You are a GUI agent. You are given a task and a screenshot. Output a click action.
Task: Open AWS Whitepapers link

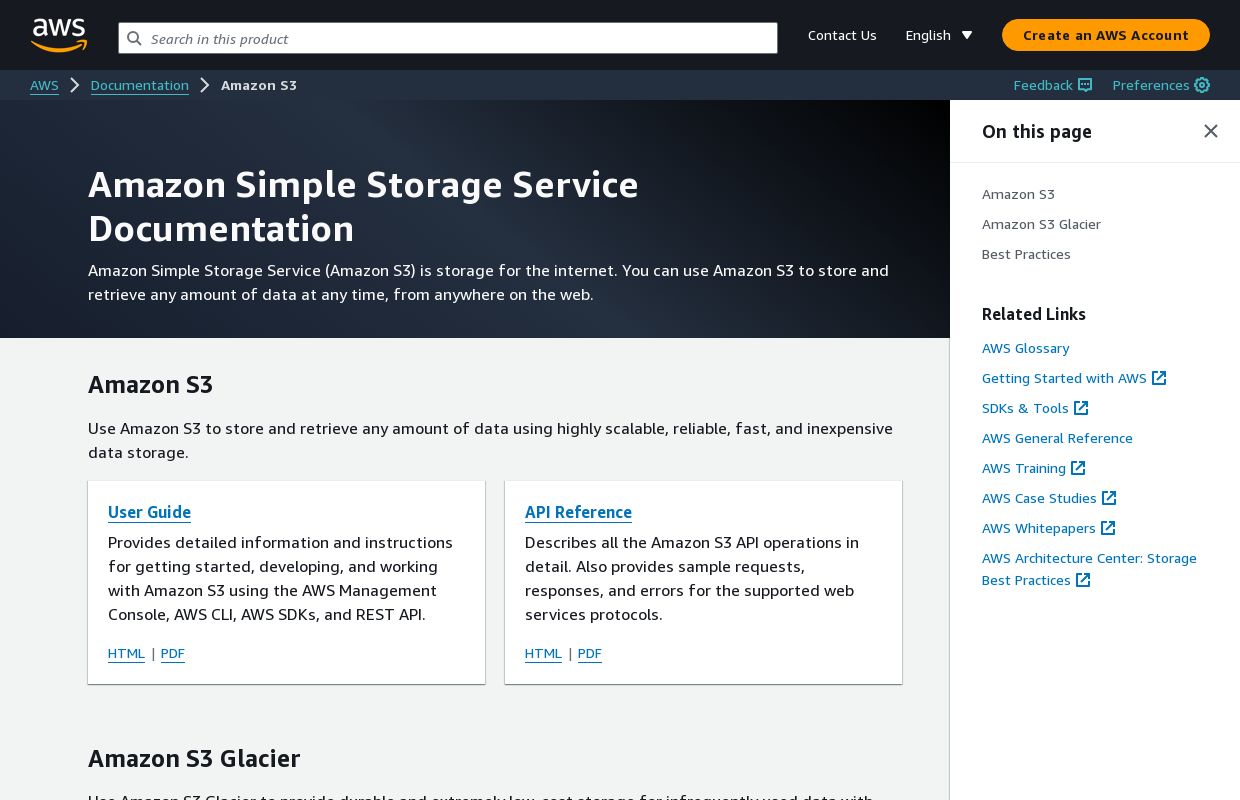pos(1039,528)
